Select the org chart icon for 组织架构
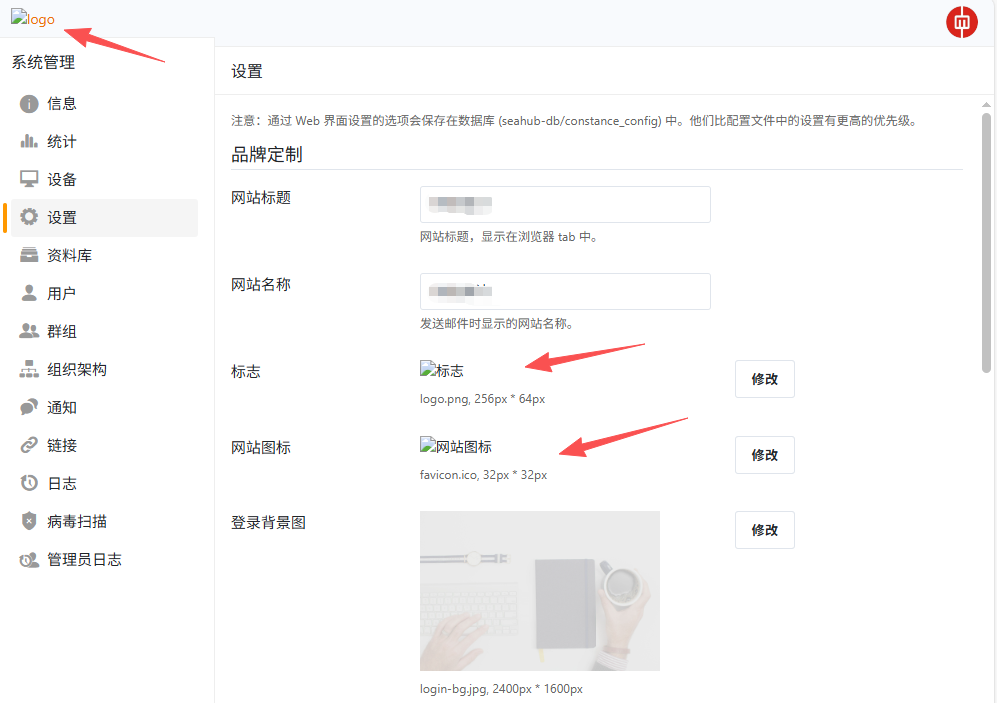The height and width of the screenshot is (703, 997). [x=29, y=370]
